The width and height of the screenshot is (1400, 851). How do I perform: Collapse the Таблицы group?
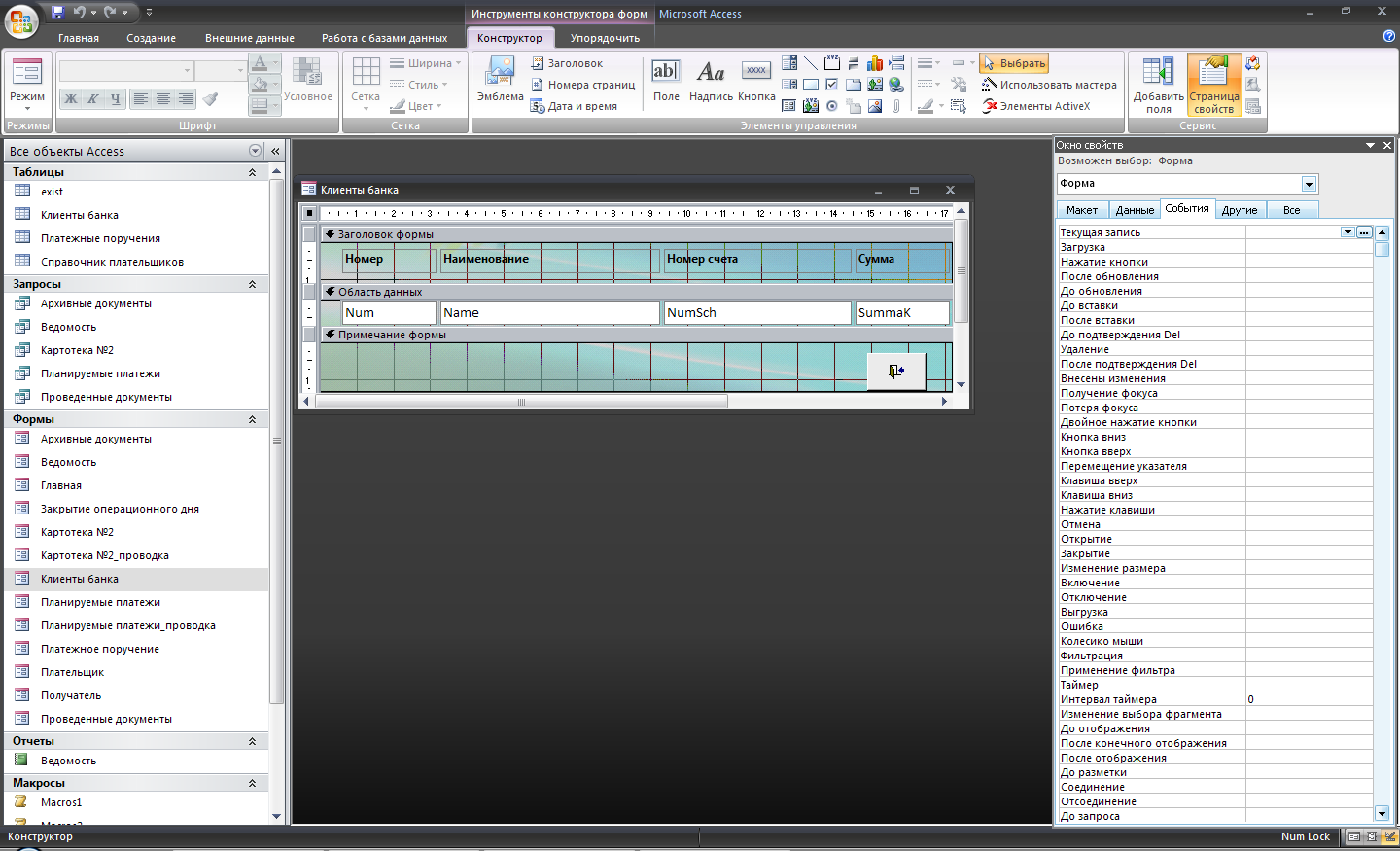tap(252, 172)
